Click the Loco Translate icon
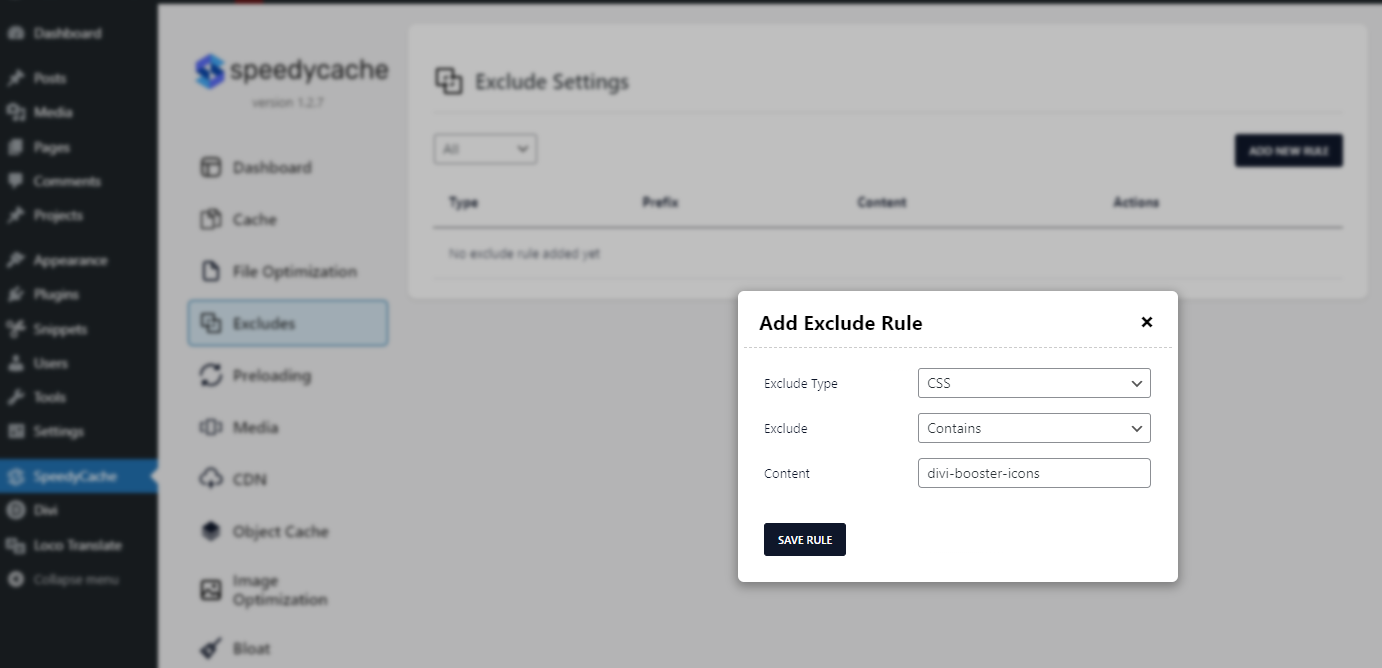The image size is (1382, 668). [x=15, y=545]
